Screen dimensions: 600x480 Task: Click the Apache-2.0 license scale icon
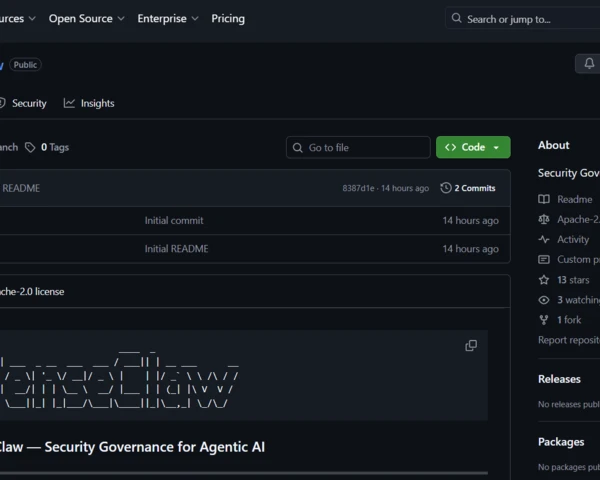544,220
